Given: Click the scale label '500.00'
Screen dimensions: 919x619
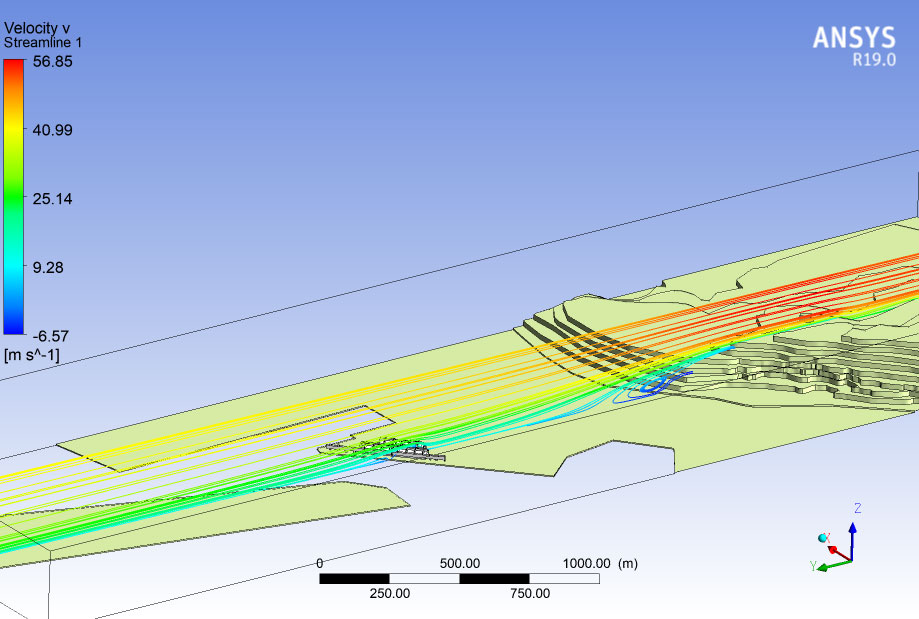Looking at the screenshot, I should [460, 564].
